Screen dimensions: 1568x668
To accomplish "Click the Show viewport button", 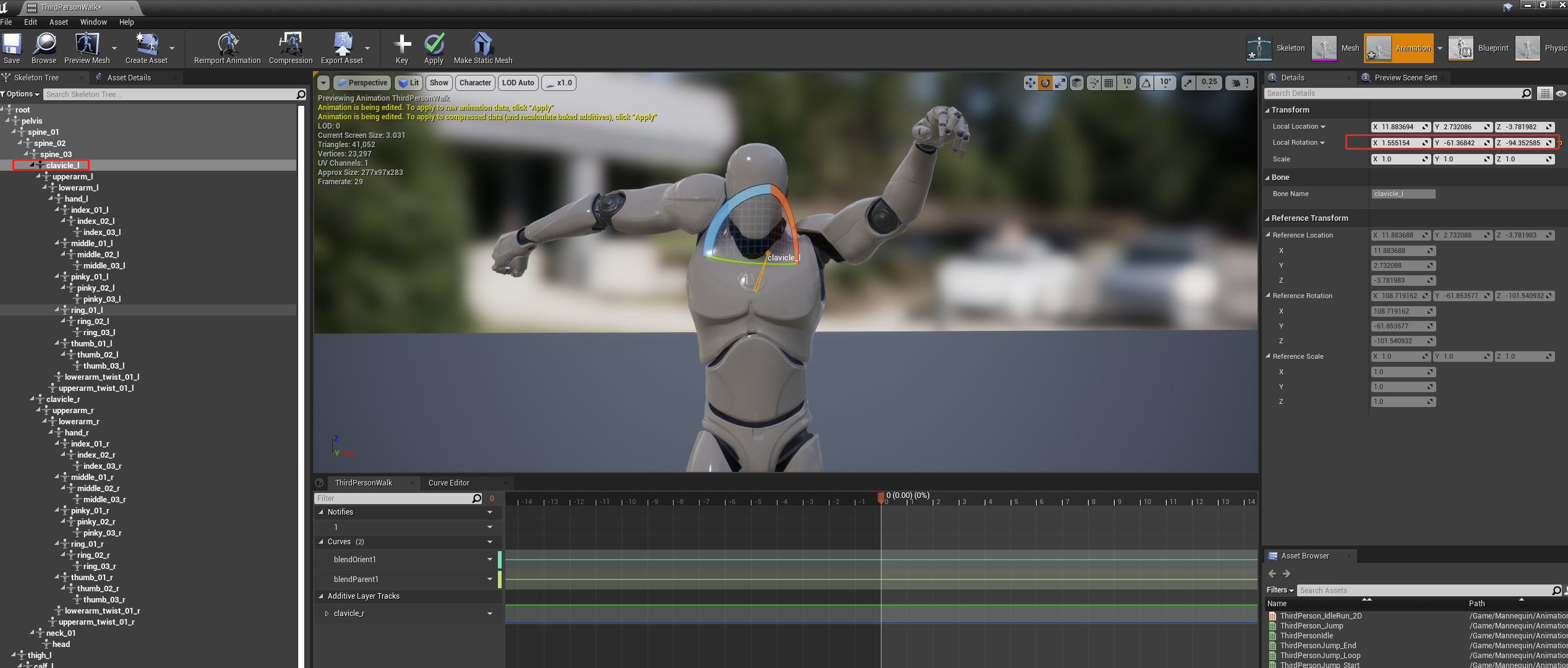I will (x=439, y=83).
